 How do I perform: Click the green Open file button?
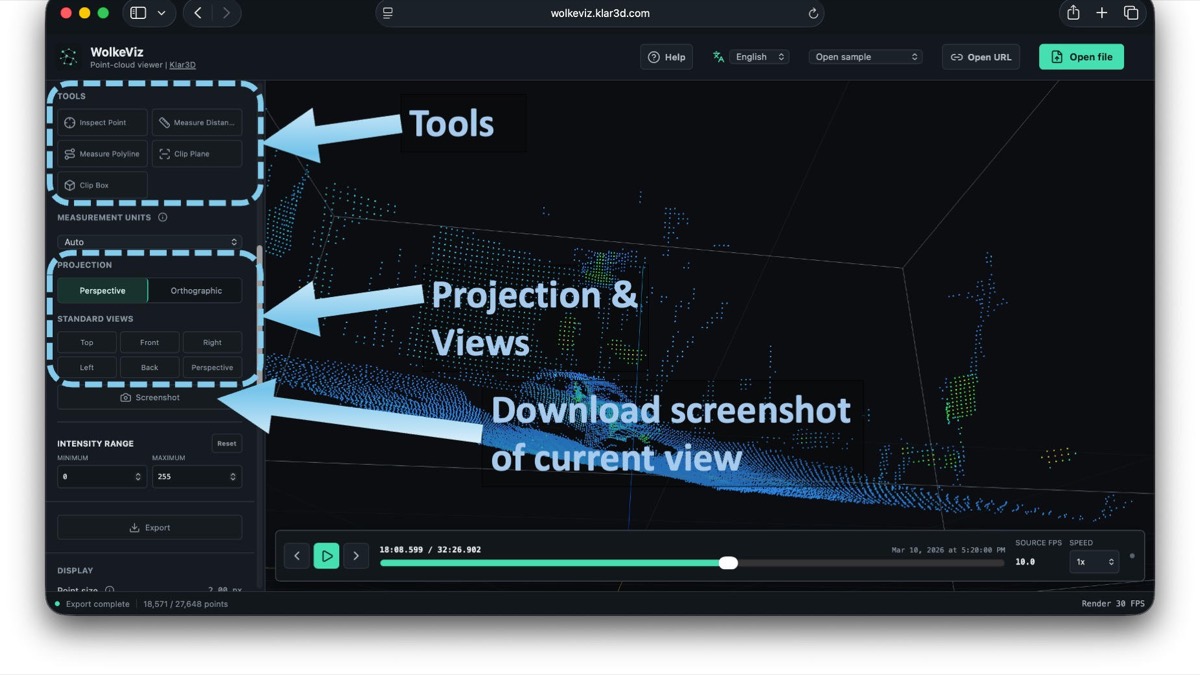click(1081, 57)
